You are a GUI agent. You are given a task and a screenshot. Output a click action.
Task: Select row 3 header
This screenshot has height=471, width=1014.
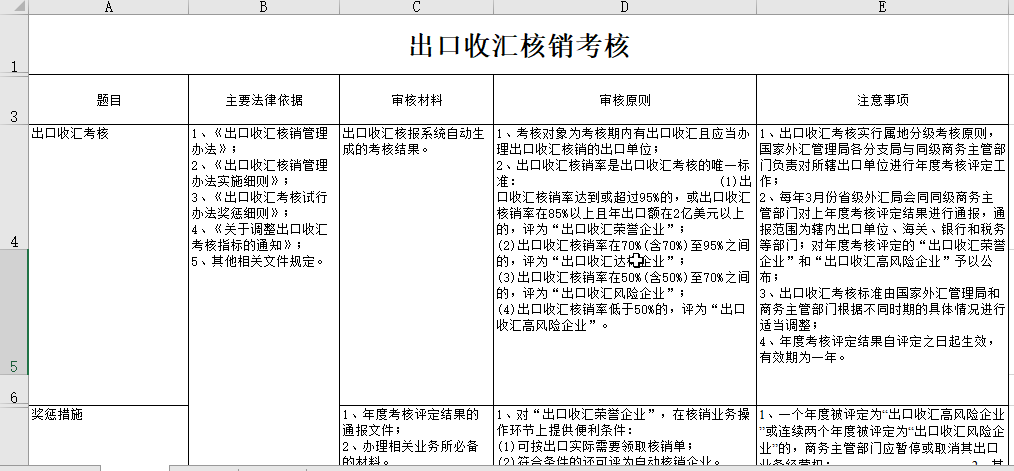[x=14, y=100]
